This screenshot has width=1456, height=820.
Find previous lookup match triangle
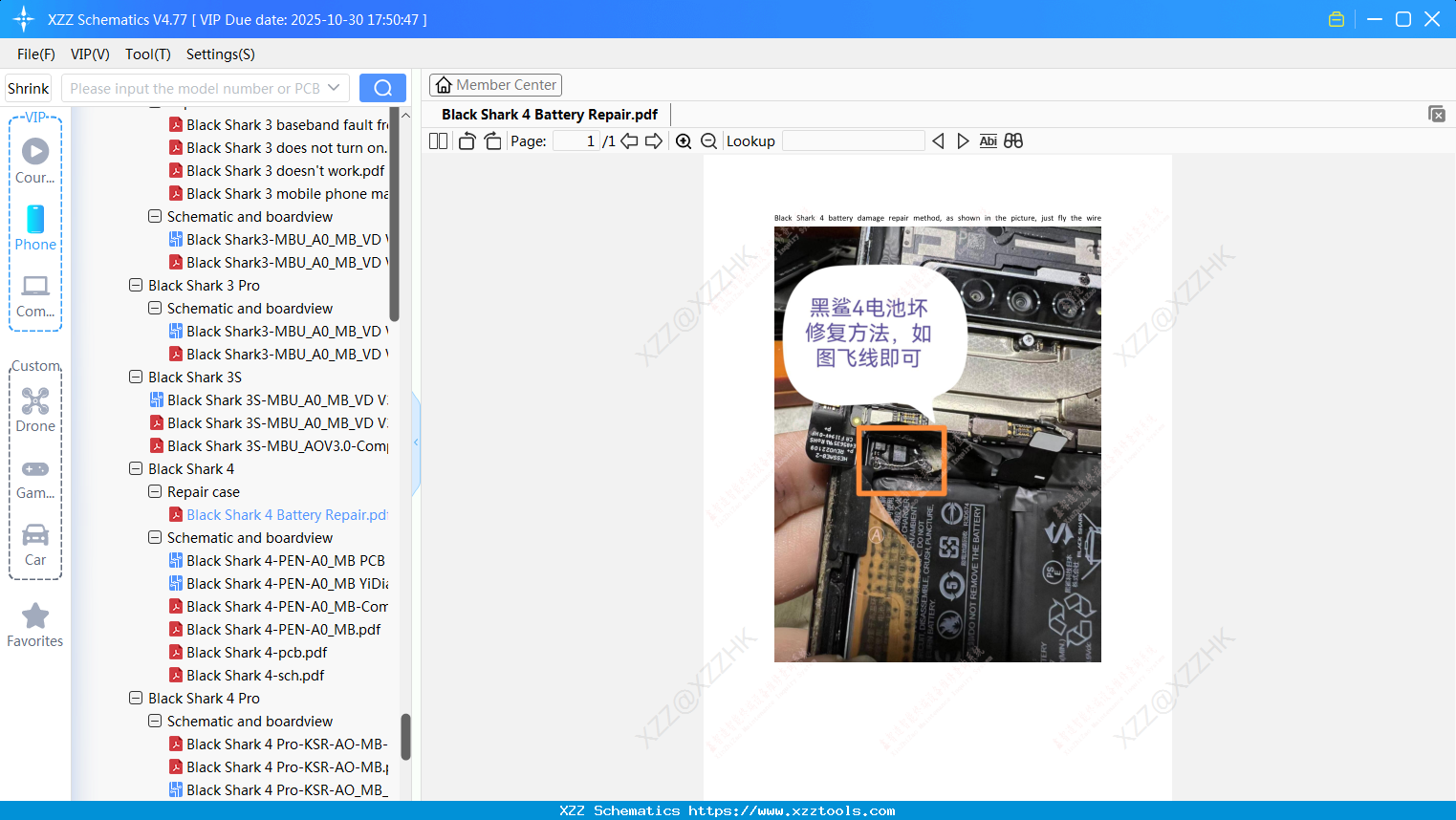pyautogui.click(x=938, y=141)
